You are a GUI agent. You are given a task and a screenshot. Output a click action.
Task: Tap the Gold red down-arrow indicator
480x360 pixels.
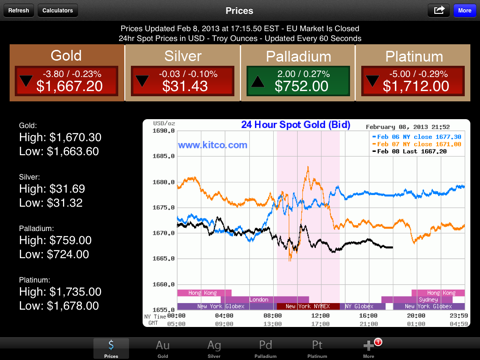point(26,81)
